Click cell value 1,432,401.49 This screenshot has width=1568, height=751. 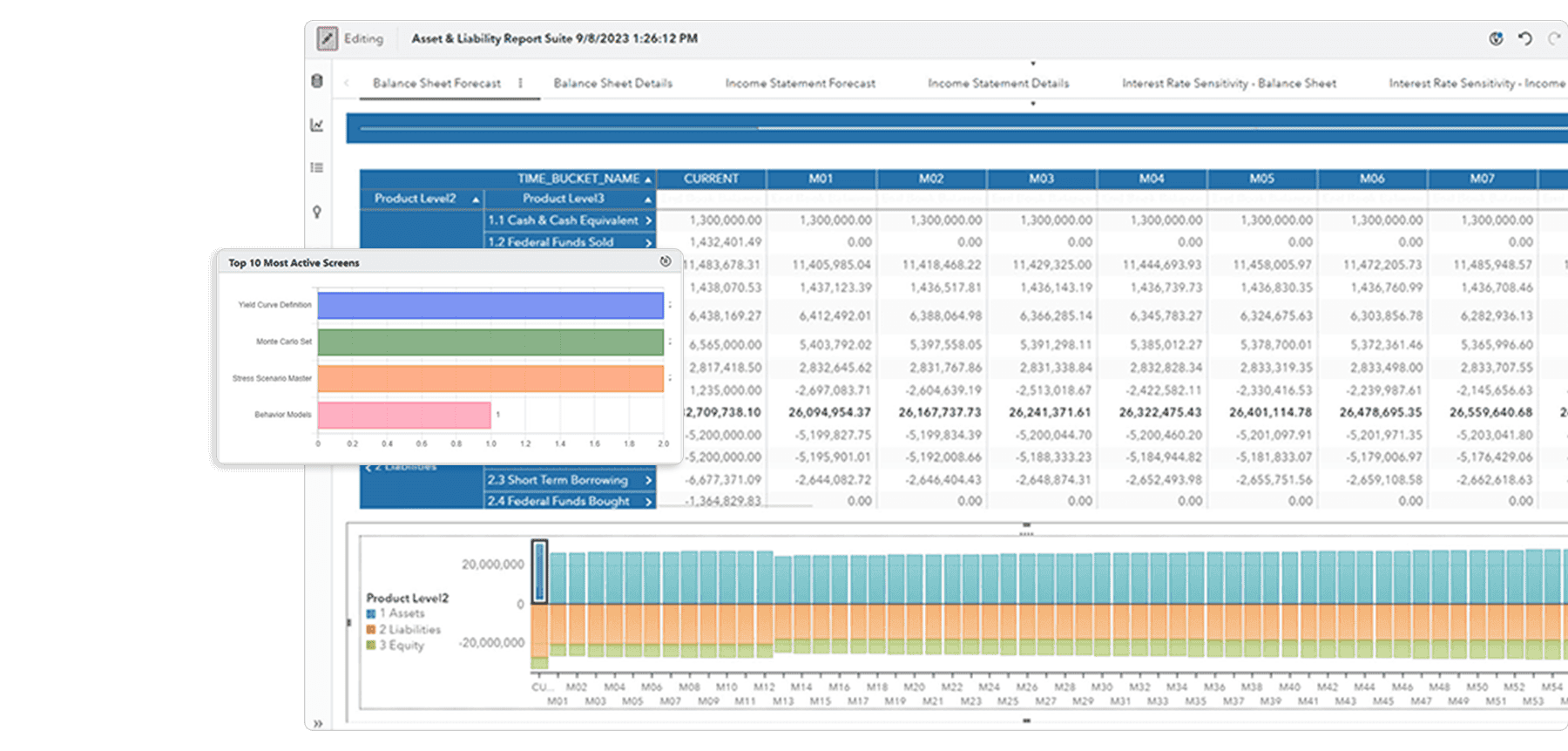[725, 242]
